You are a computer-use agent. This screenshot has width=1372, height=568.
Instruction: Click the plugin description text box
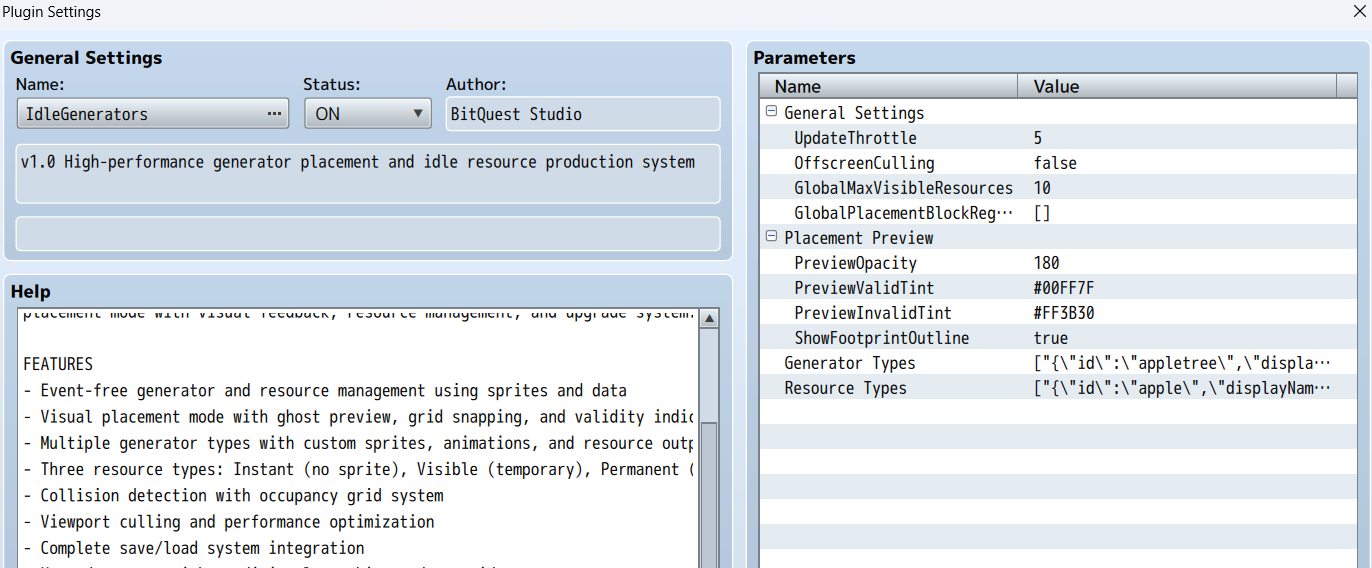pyautogui.click(x=368, y=173)
